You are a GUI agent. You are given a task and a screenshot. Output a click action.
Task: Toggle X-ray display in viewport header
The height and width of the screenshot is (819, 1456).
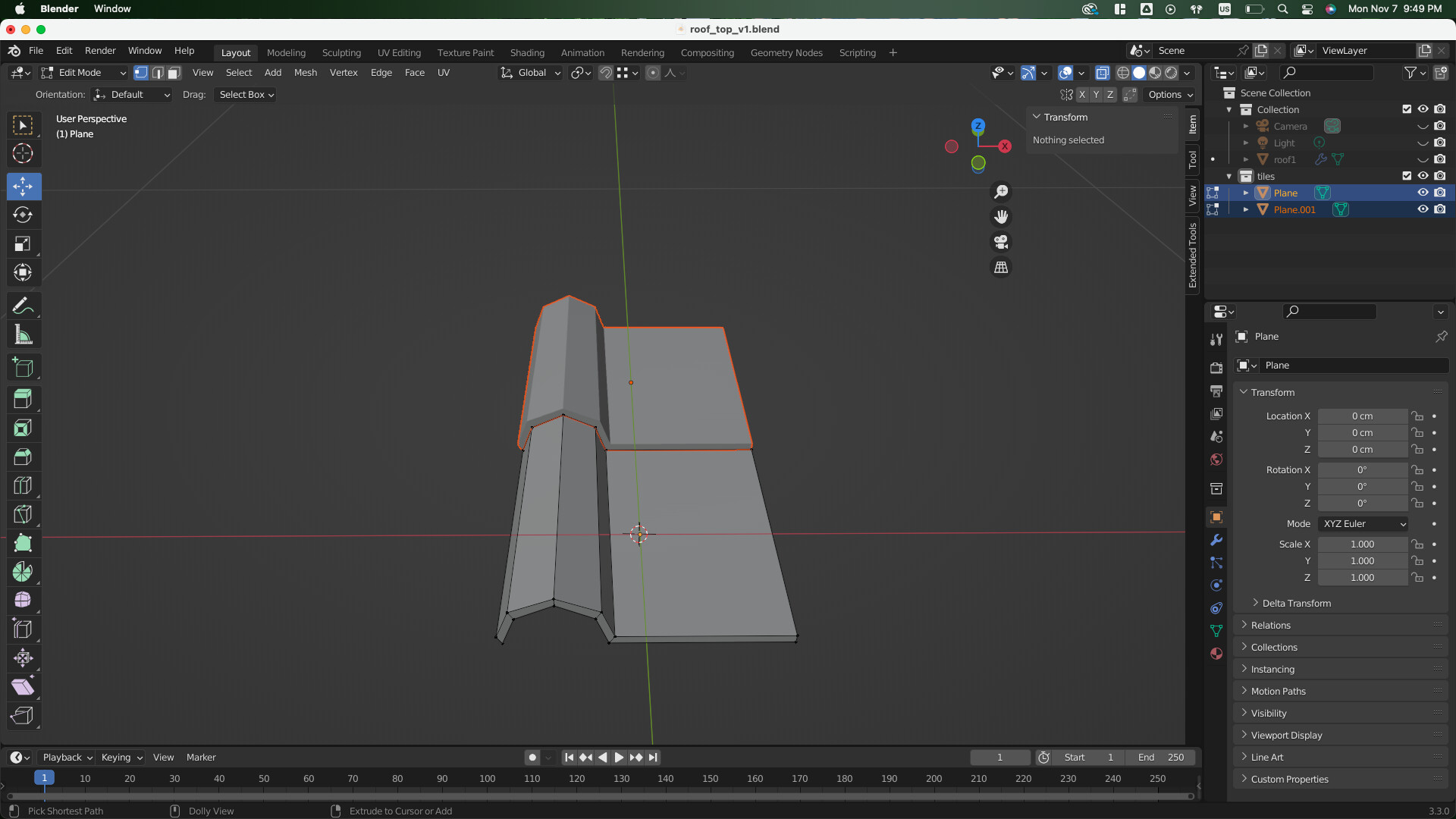1102,73
